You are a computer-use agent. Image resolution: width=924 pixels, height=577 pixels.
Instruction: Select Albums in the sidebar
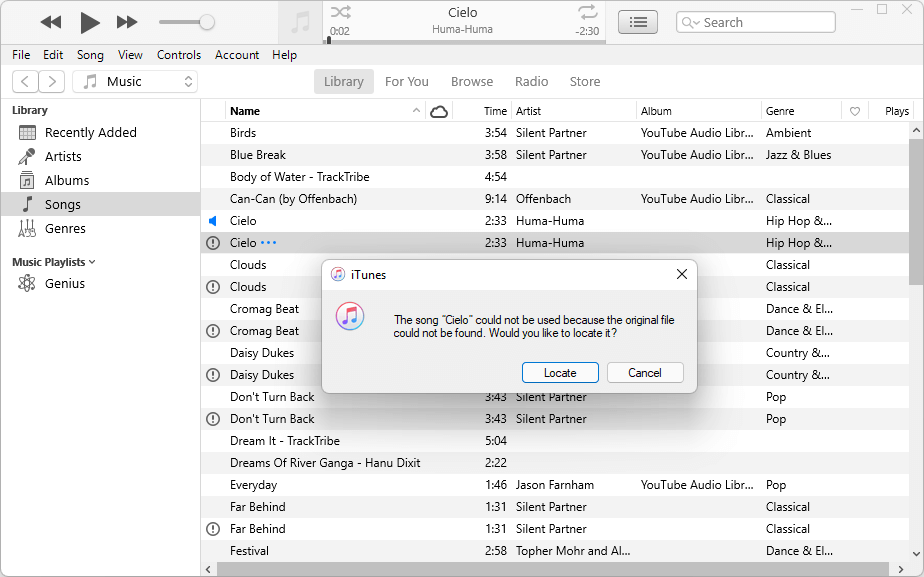point(100,180)
